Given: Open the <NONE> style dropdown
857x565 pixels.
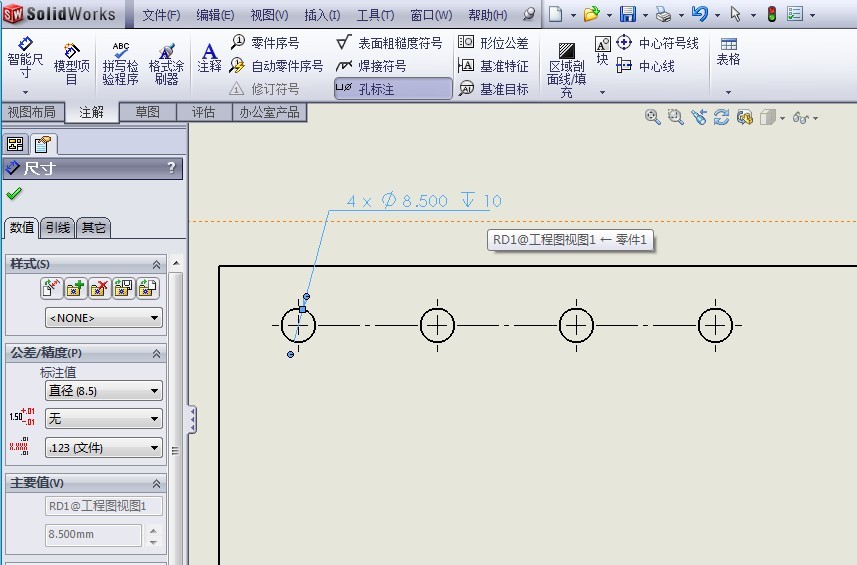Looking at the screenshot, I should click(104, 317).
